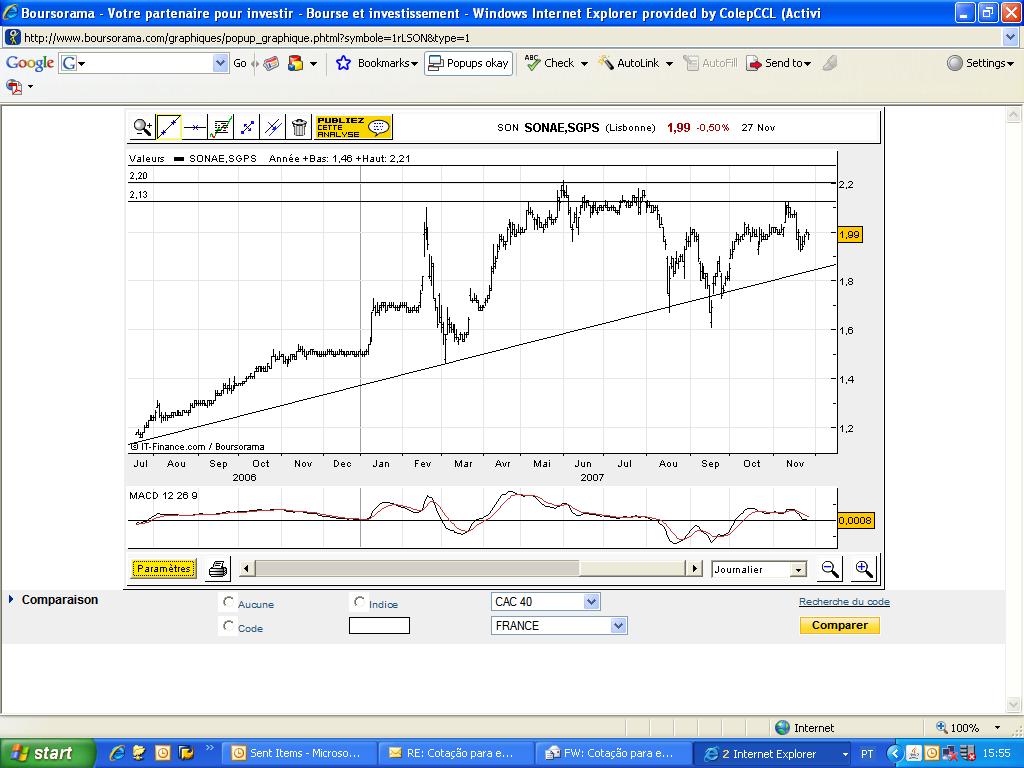1024x768 pixels.
Task: Follow the Recherche du code link
Action: (x=843, y=600)
